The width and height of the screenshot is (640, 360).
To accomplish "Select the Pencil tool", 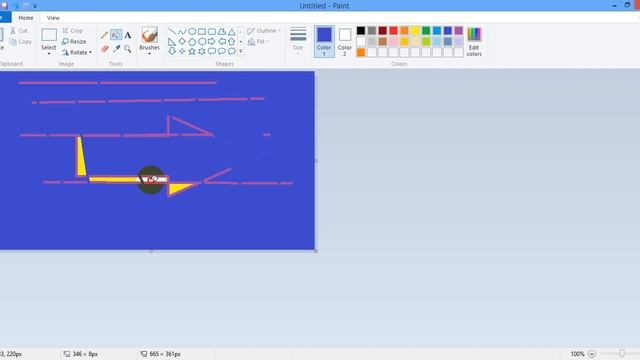I will [104, 36].
